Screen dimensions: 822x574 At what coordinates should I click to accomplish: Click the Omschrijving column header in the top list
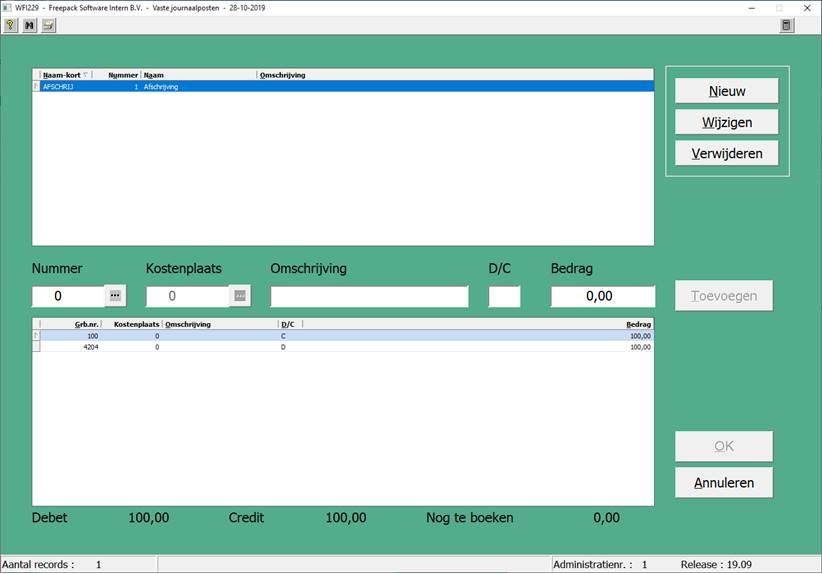point(455,75)
